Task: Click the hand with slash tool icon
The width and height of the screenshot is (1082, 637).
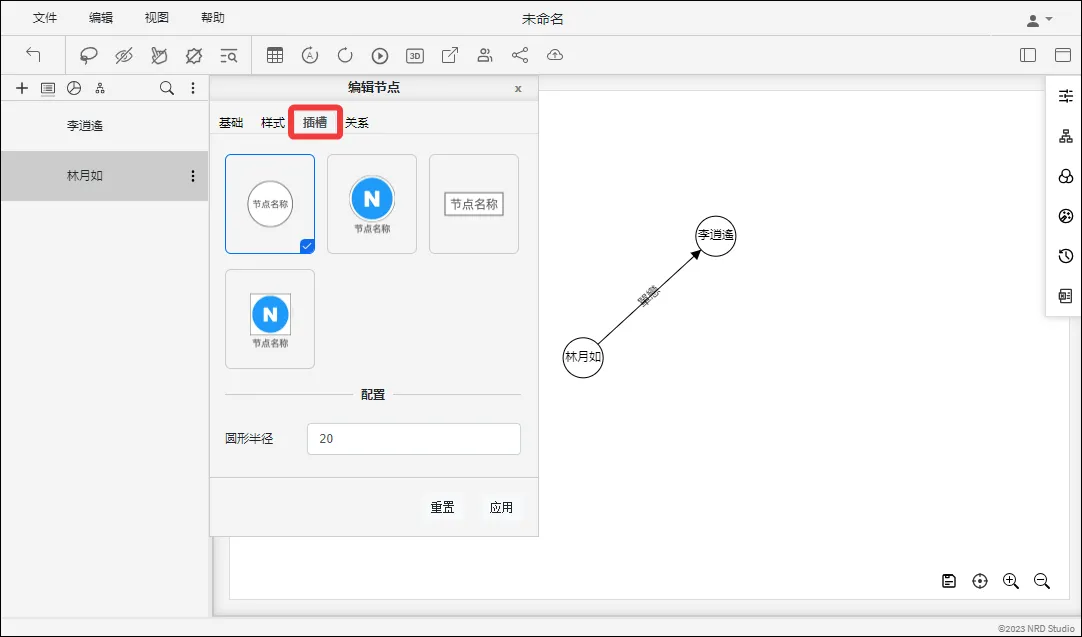Action: tap(159, 55)
